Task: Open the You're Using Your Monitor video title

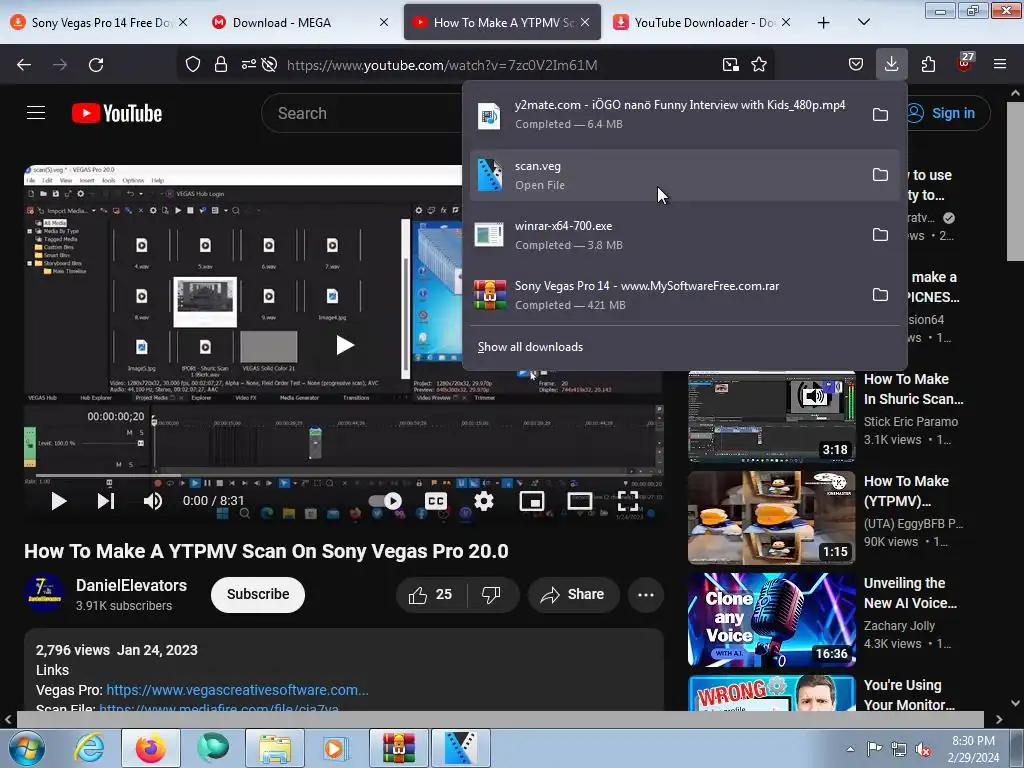Action: [x=909, y=695]
